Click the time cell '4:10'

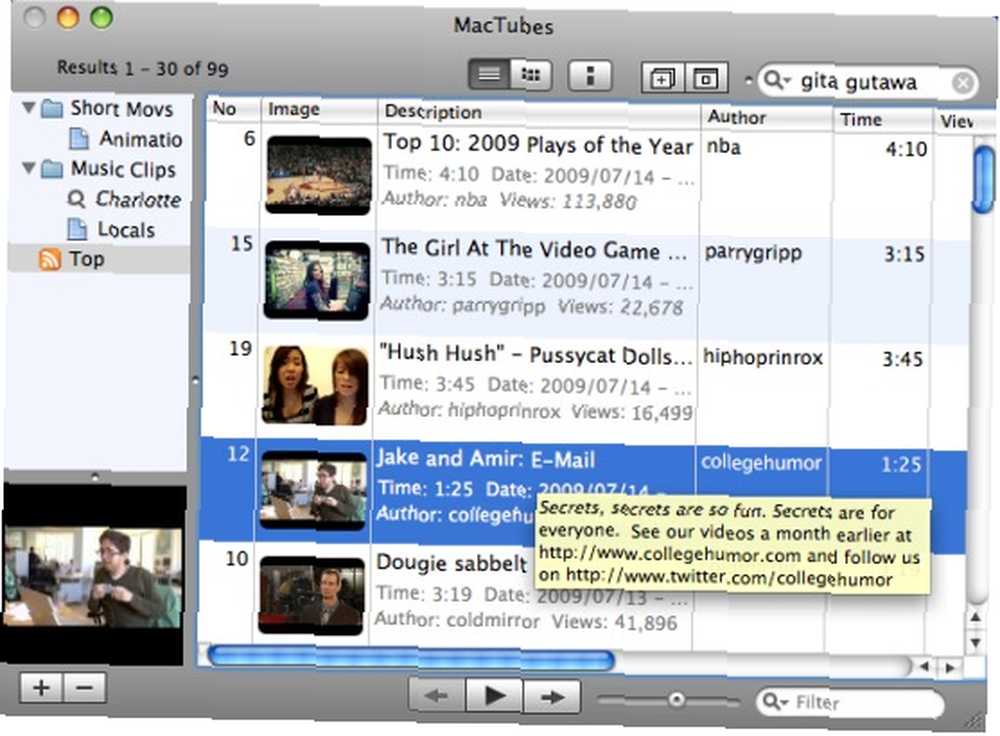[906, 149]
